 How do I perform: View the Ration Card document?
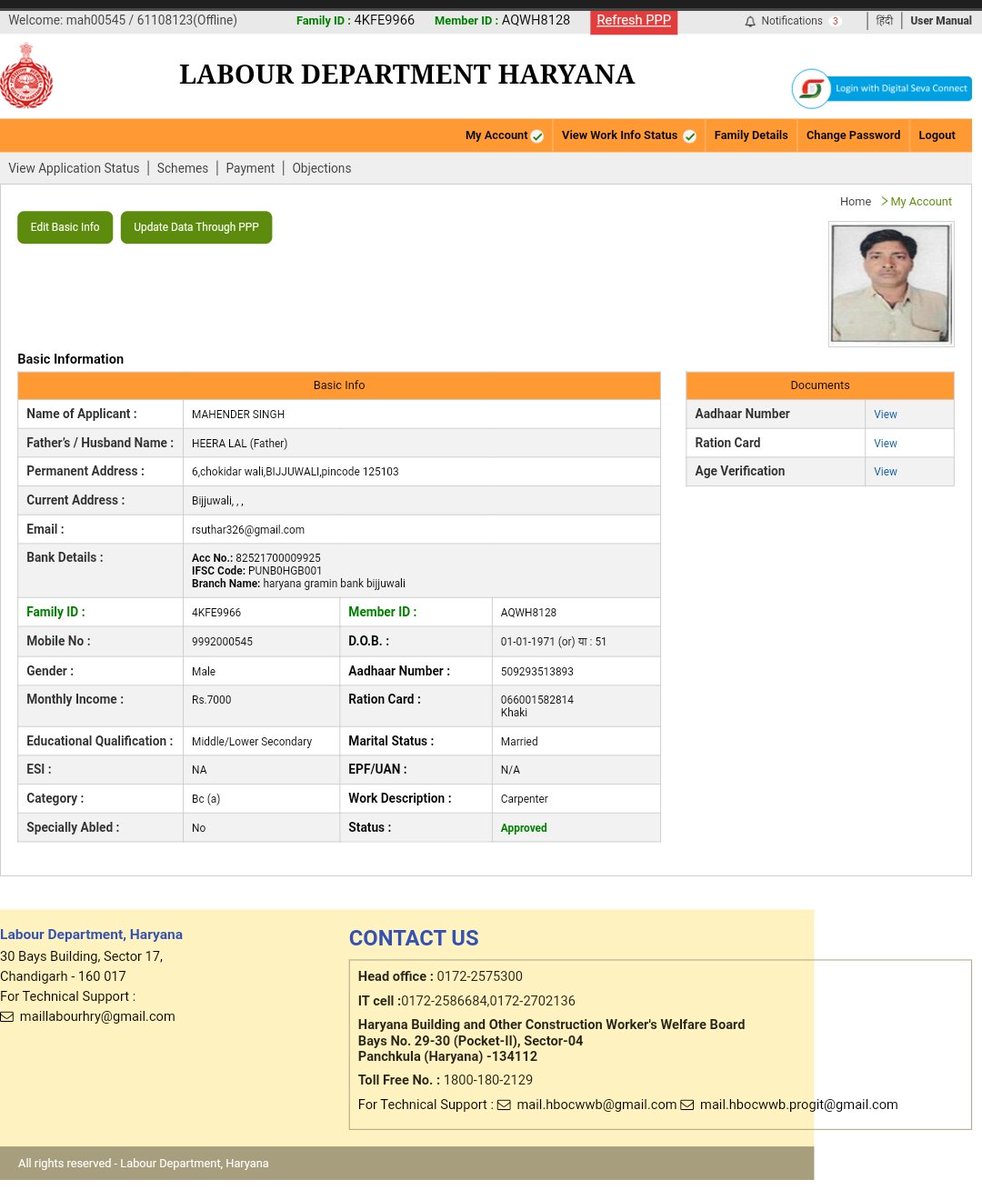tap(885, 443)
